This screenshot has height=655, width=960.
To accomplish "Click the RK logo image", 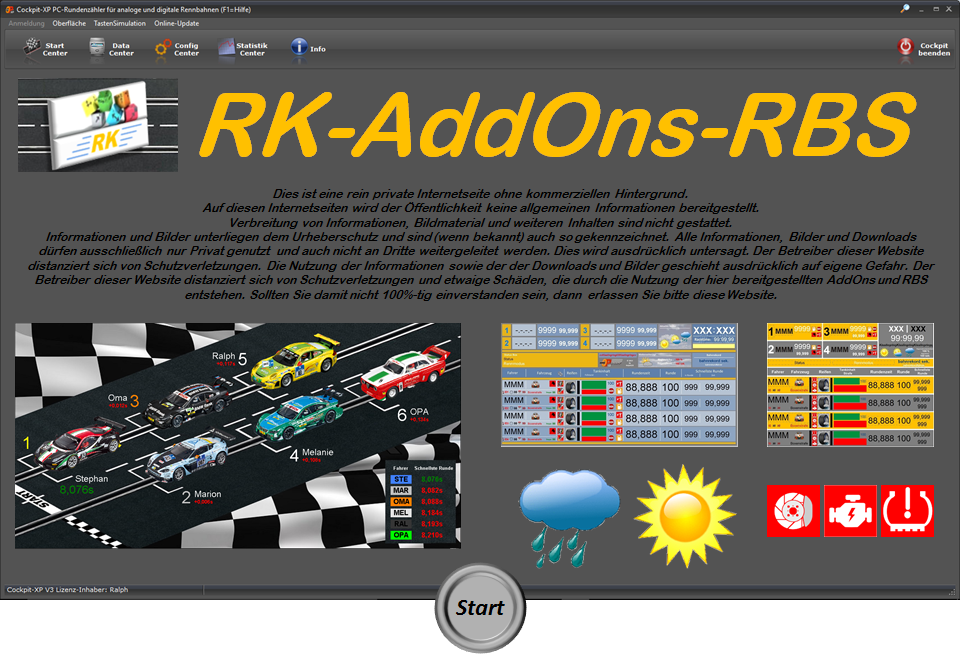I will 98,125.
